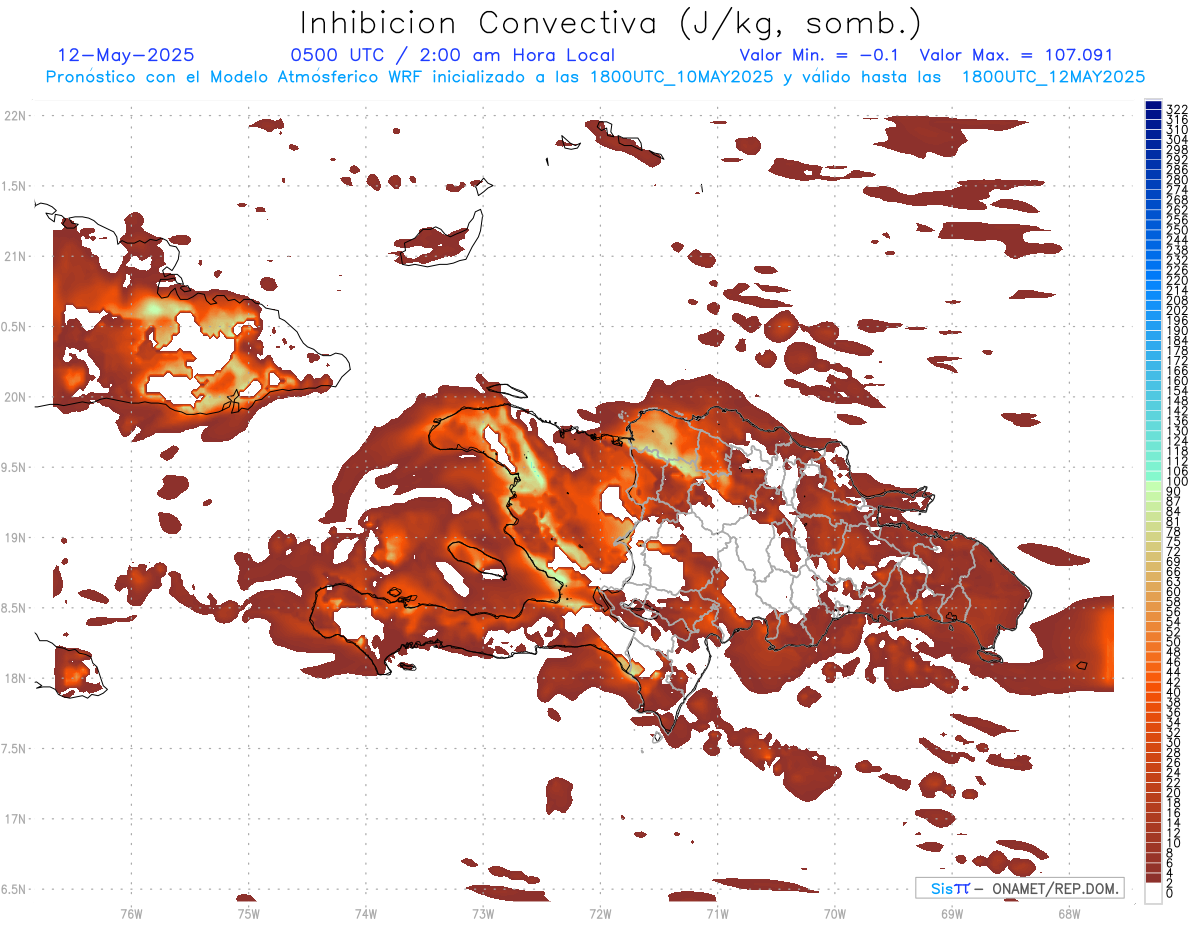This screenshot has width=1200, height=927.
Task: Click the colorbar value '160'
Action: (1176, 381)
